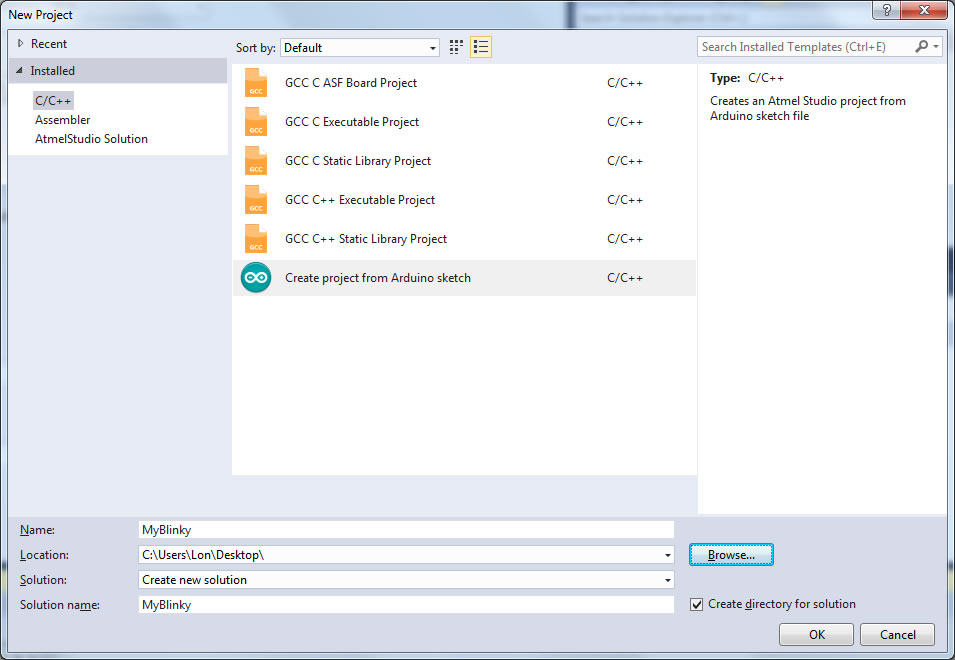The height and width of the screenshot is (660, 955).
Task: Select the GCC C++ Executable Project icon
Action: point(256,200)
